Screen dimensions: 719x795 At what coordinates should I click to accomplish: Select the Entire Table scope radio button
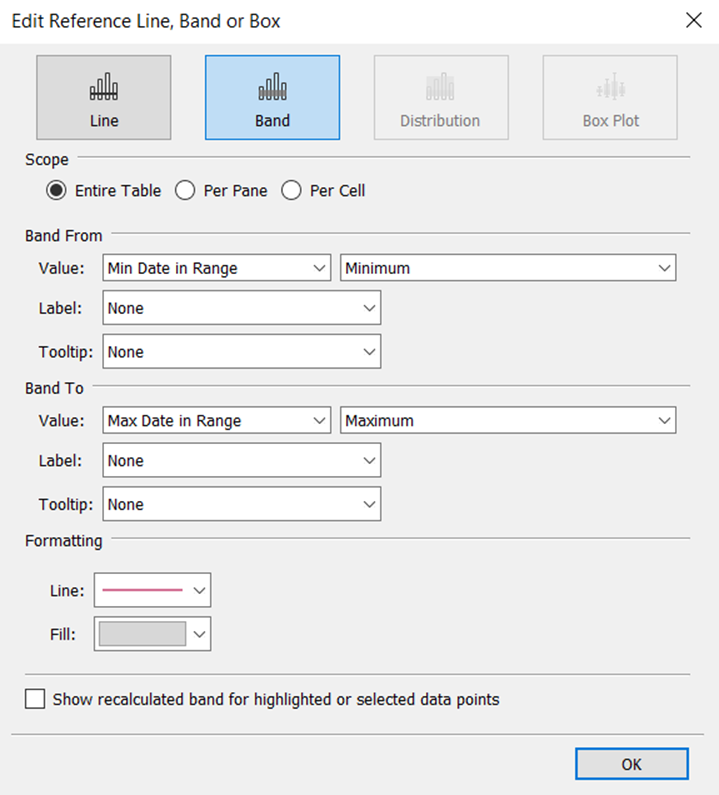56,191
